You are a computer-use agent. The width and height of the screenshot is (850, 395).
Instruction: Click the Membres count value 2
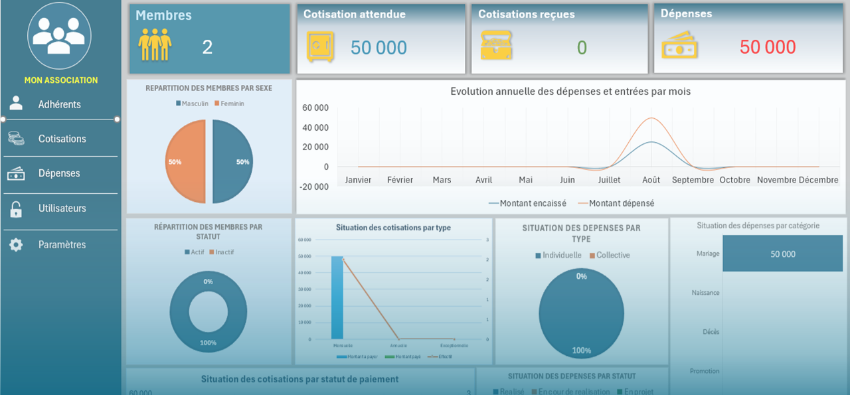(x=207, y=48)
